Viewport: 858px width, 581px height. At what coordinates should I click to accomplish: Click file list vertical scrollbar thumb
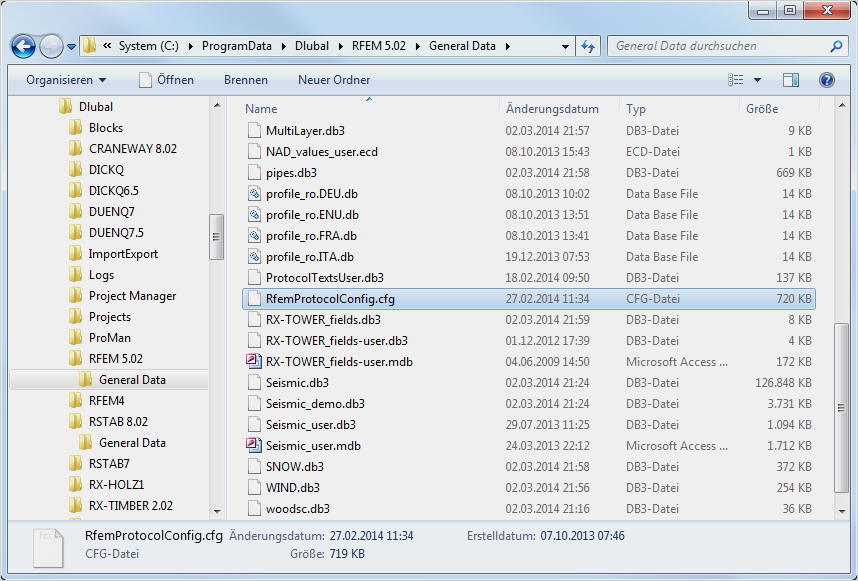[x=842, y=408]
